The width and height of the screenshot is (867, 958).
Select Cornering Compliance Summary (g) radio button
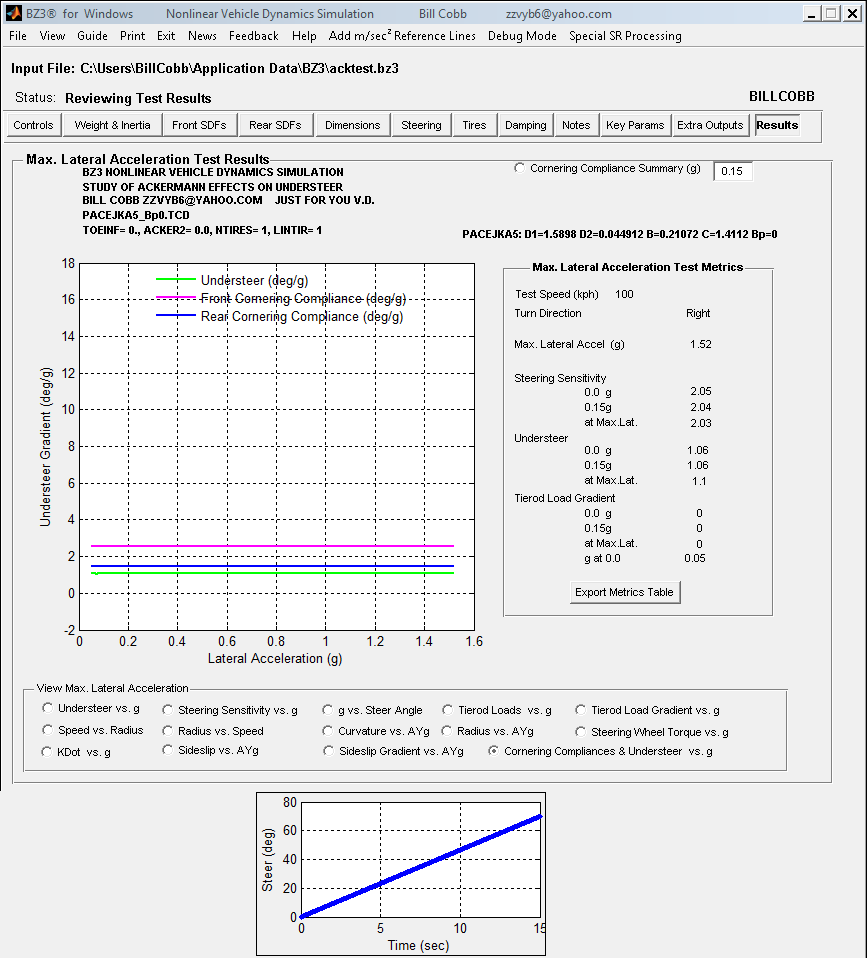[x=520, y=168]
